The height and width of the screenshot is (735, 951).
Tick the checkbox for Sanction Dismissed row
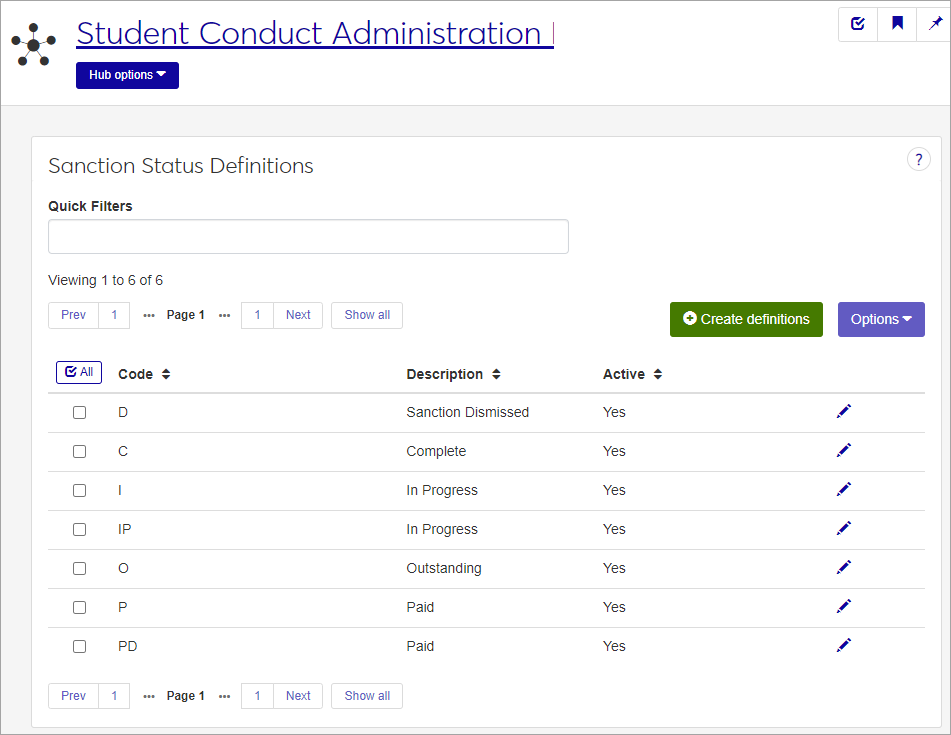coord(80,412)
